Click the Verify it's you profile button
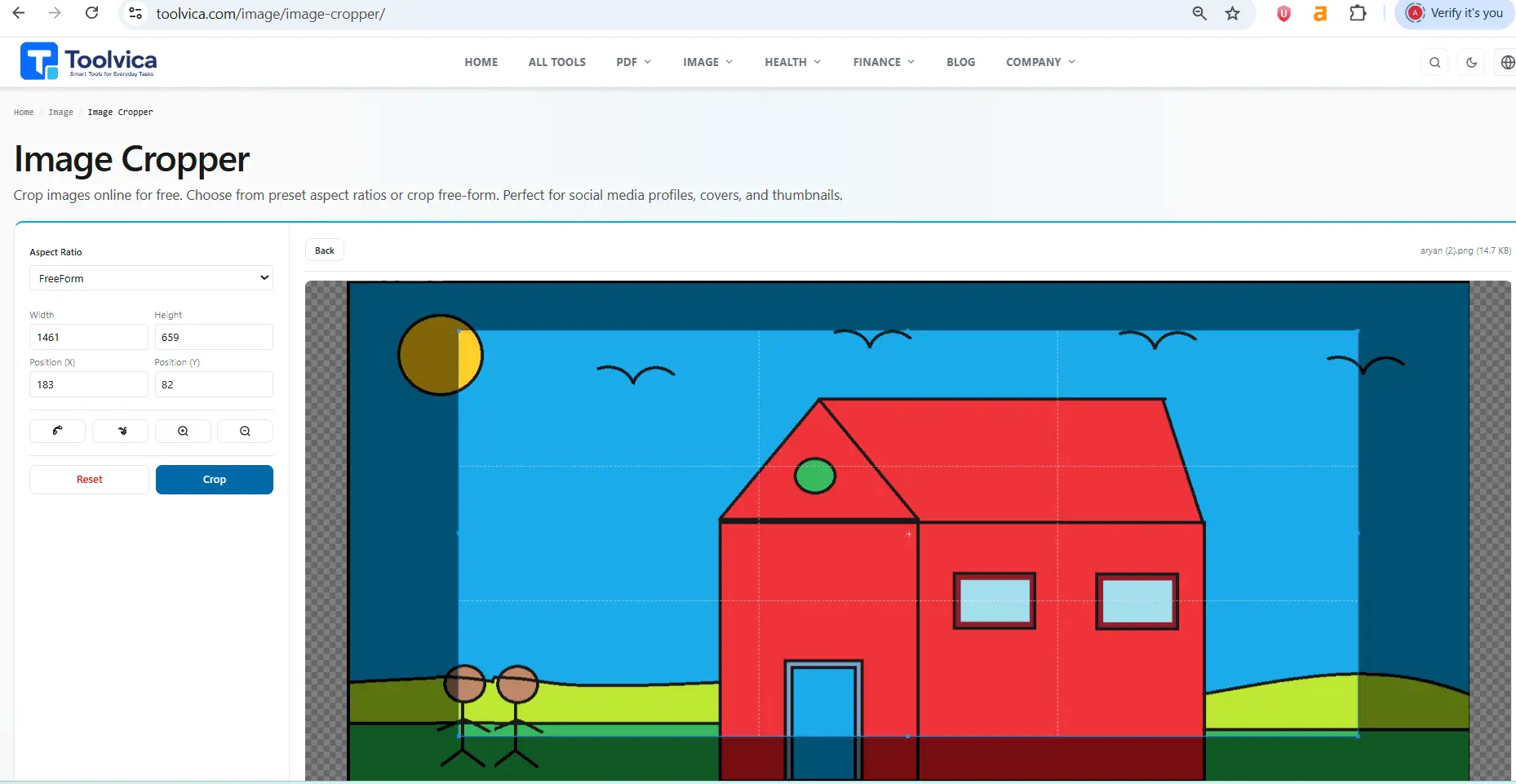 click(1455, 13)
